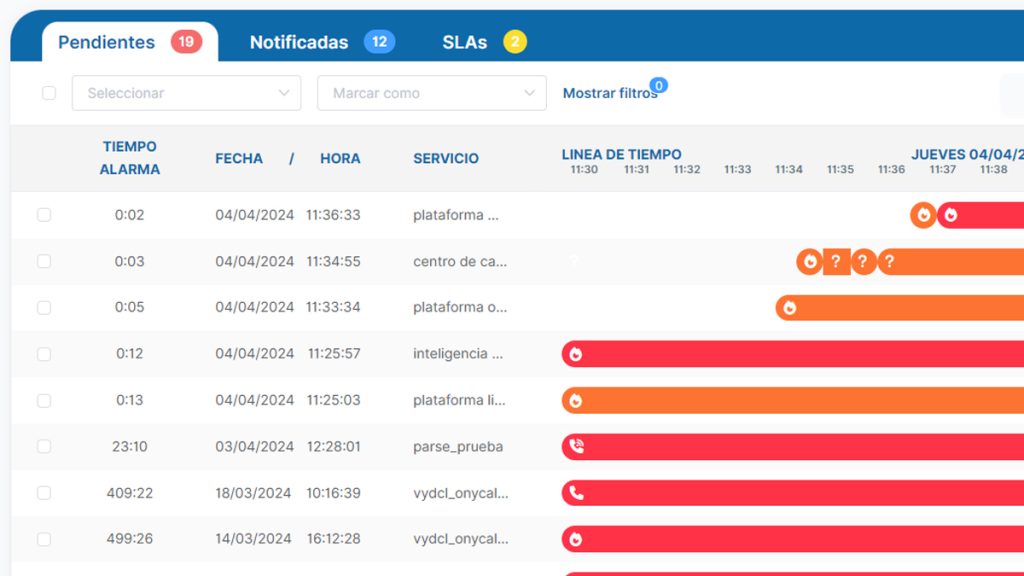Click the fire icon in the plataforma li... row
1024x576 pixels.
coord(575,400)
